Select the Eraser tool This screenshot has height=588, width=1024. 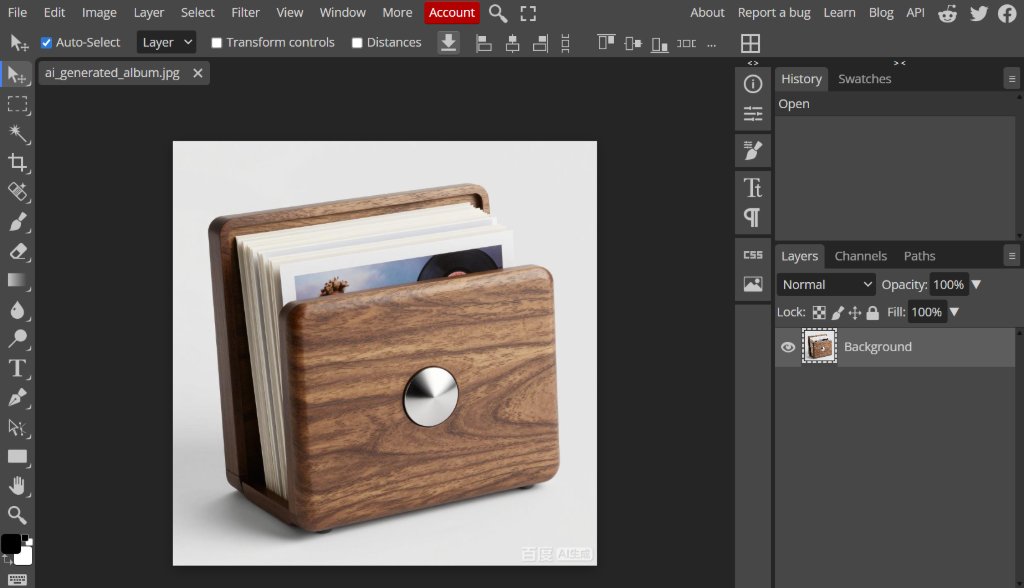pos(17,252)
